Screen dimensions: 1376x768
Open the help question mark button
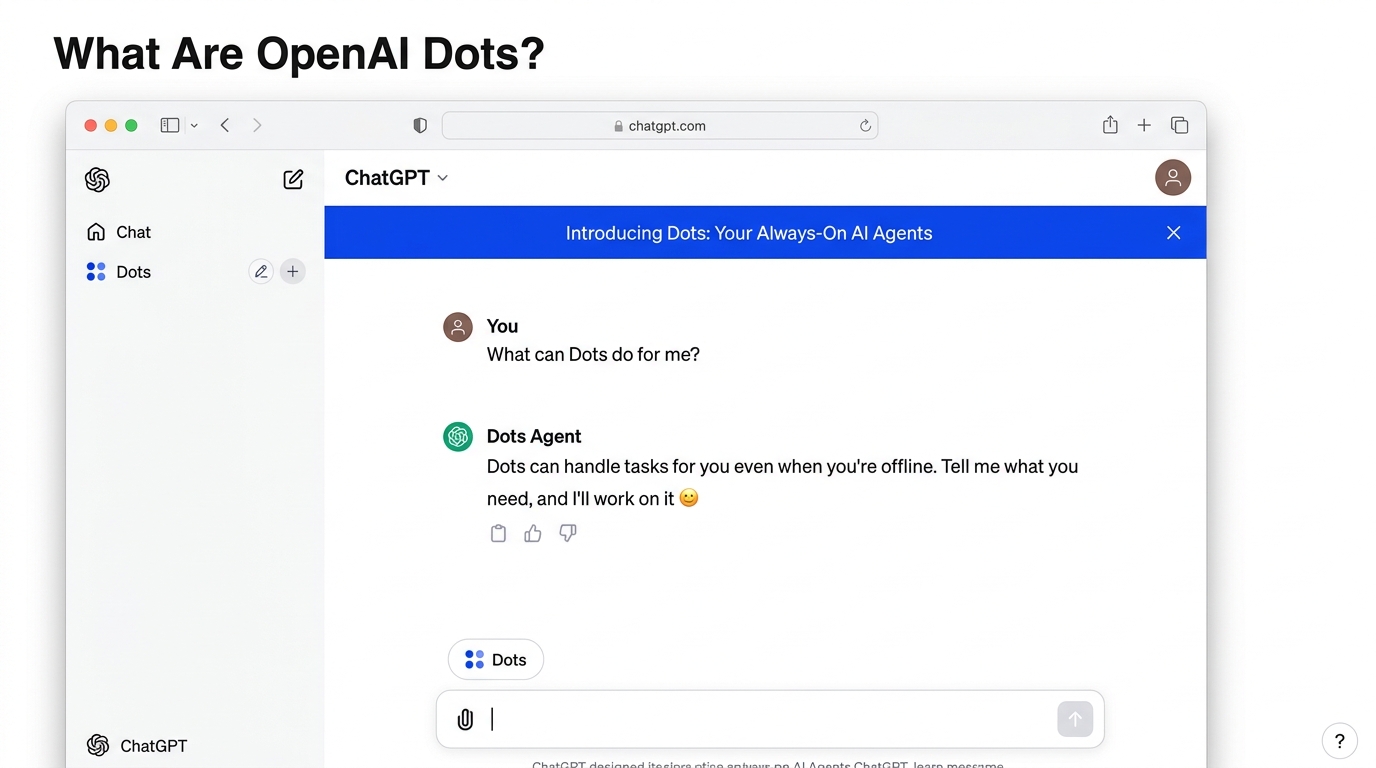click(1340, 741)
